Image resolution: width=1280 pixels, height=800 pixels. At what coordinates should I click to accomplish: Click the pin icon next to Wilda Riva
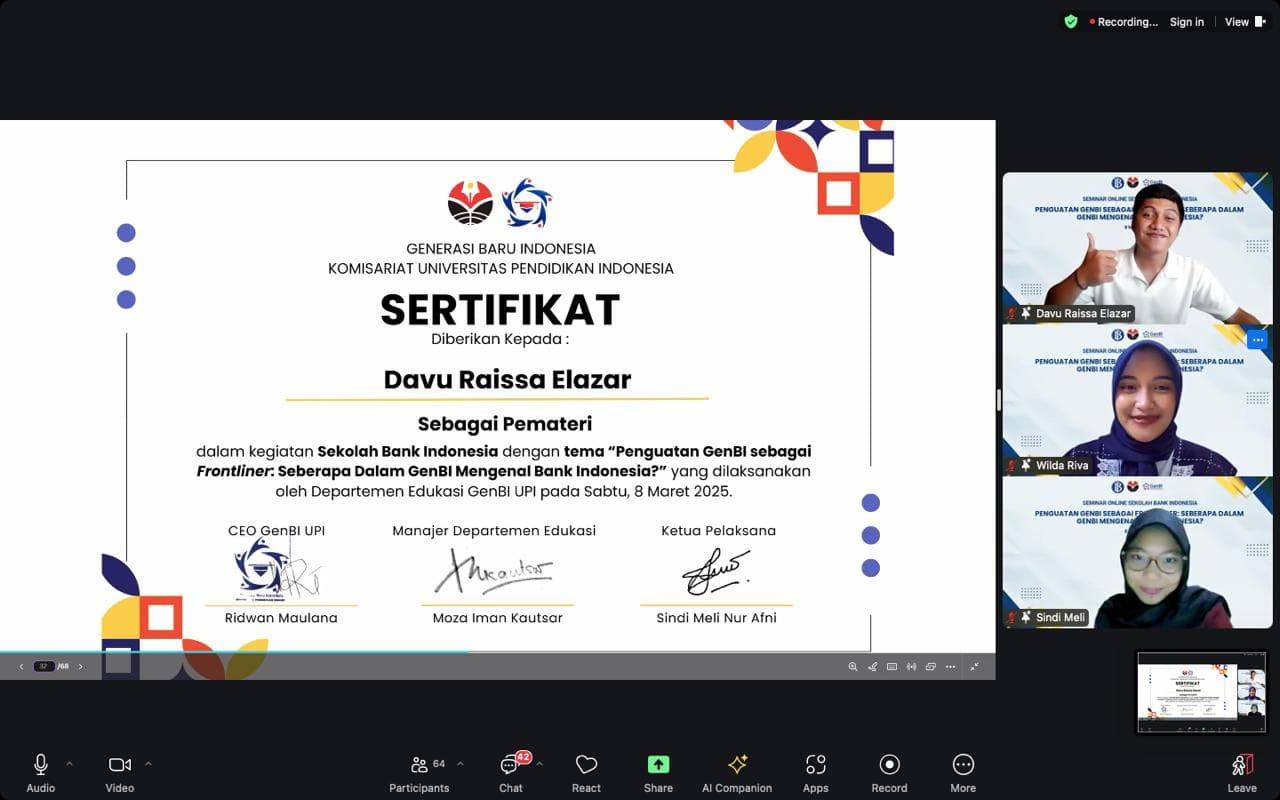(1026, 465)
